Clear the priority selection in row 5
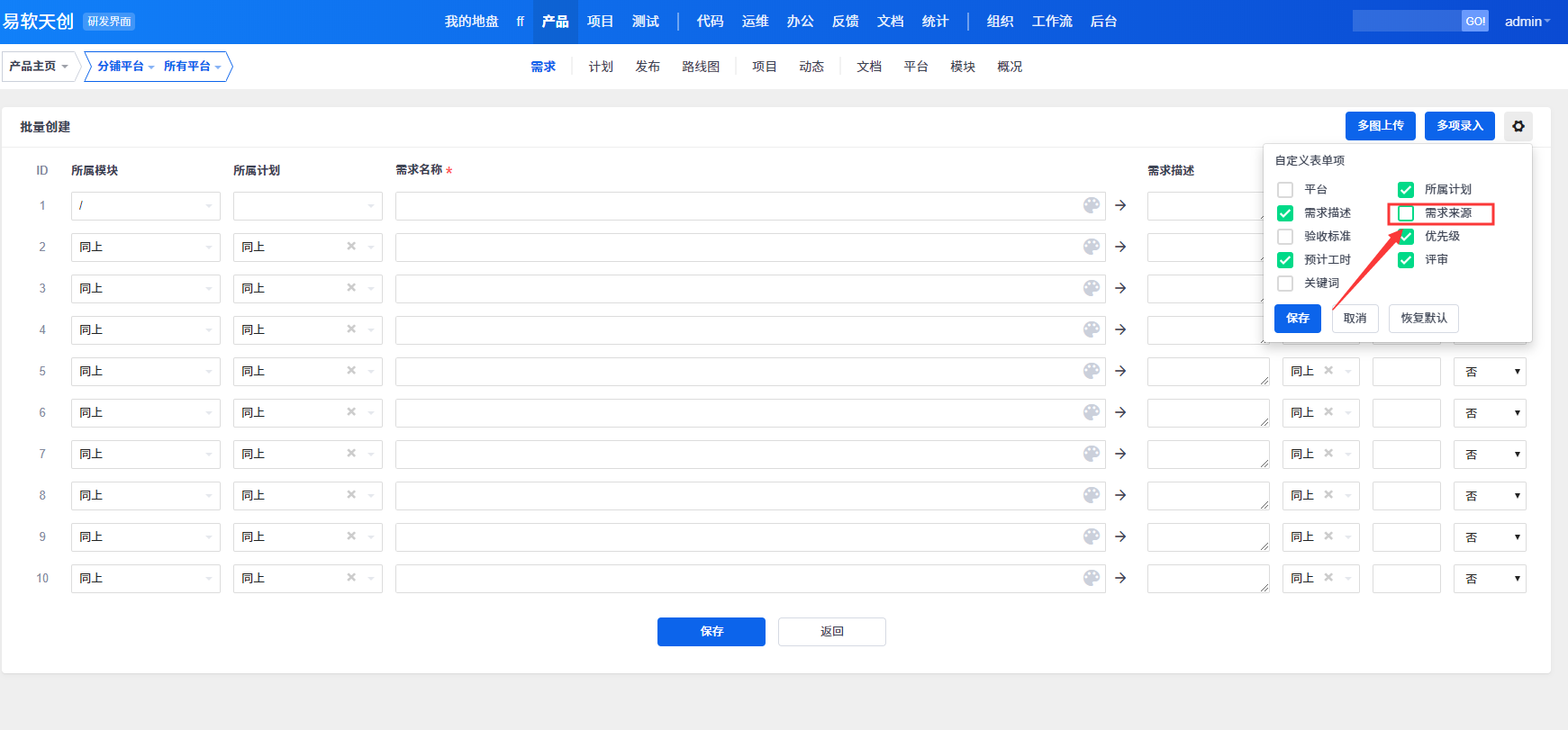 click(1328, 370)
